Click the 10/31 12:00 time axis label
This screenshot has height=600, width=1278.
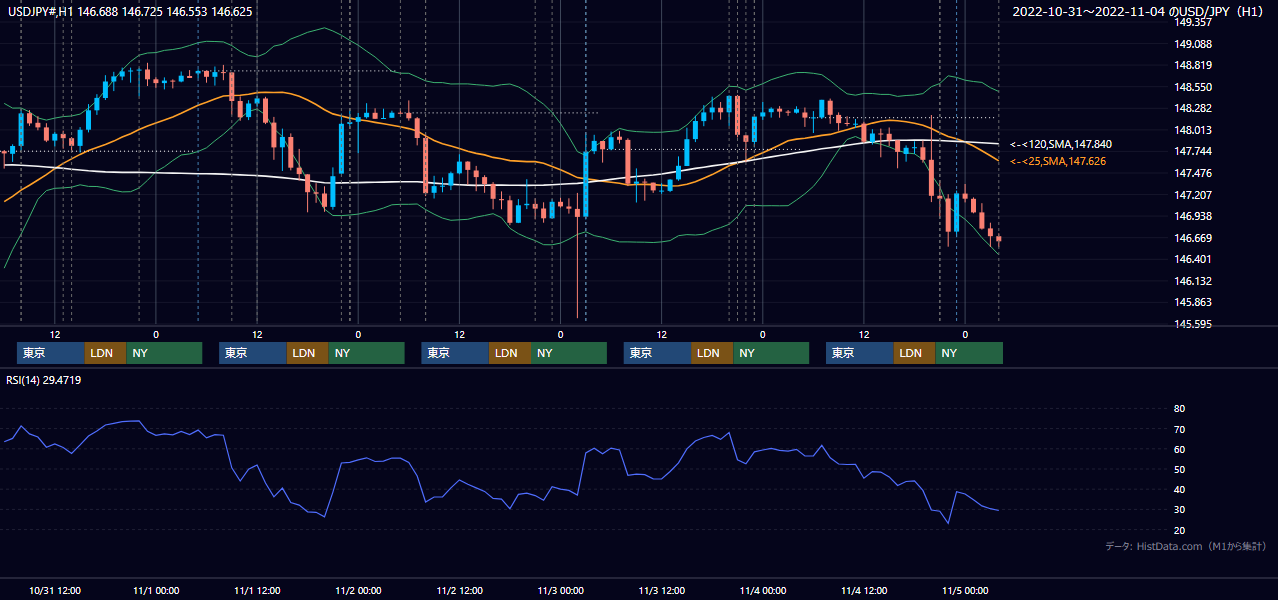pyautogui.click(x=55, y=590)
